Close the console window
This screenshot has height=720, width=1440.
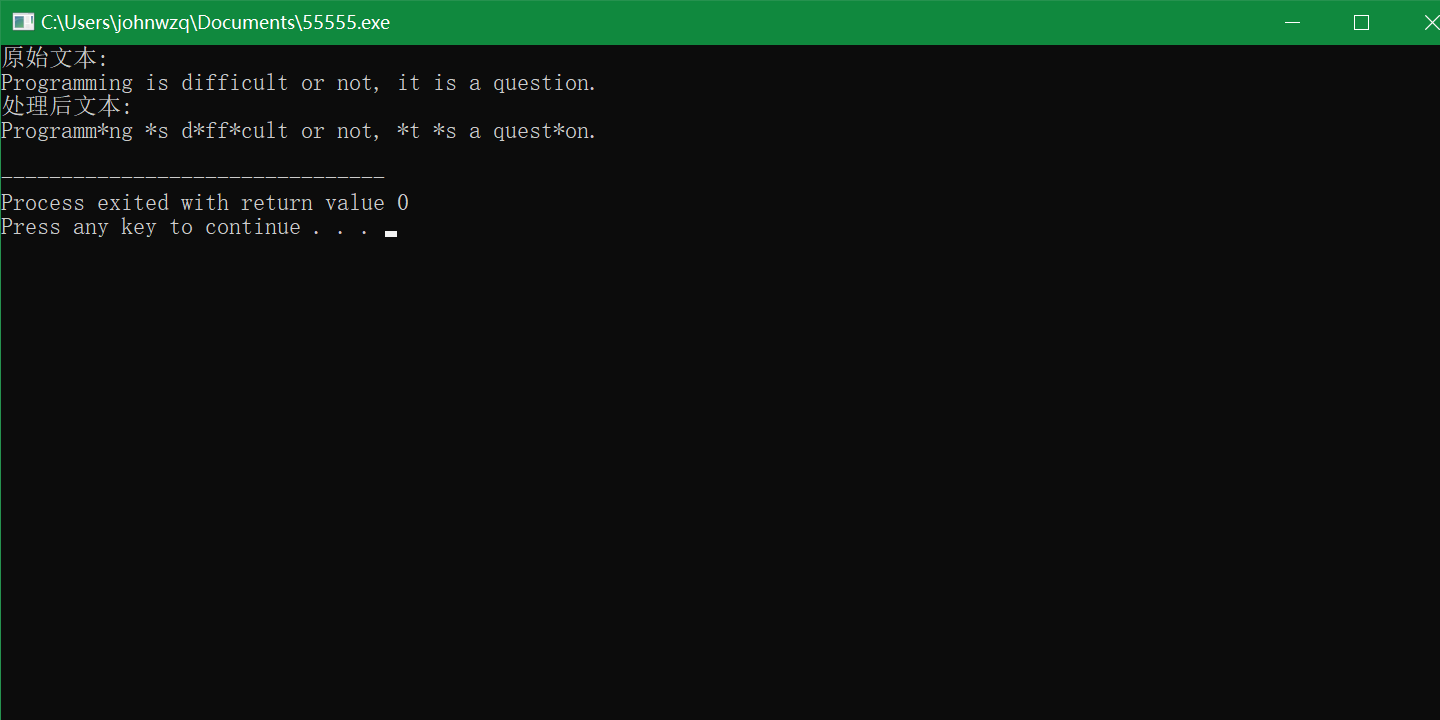(1430, 21)
